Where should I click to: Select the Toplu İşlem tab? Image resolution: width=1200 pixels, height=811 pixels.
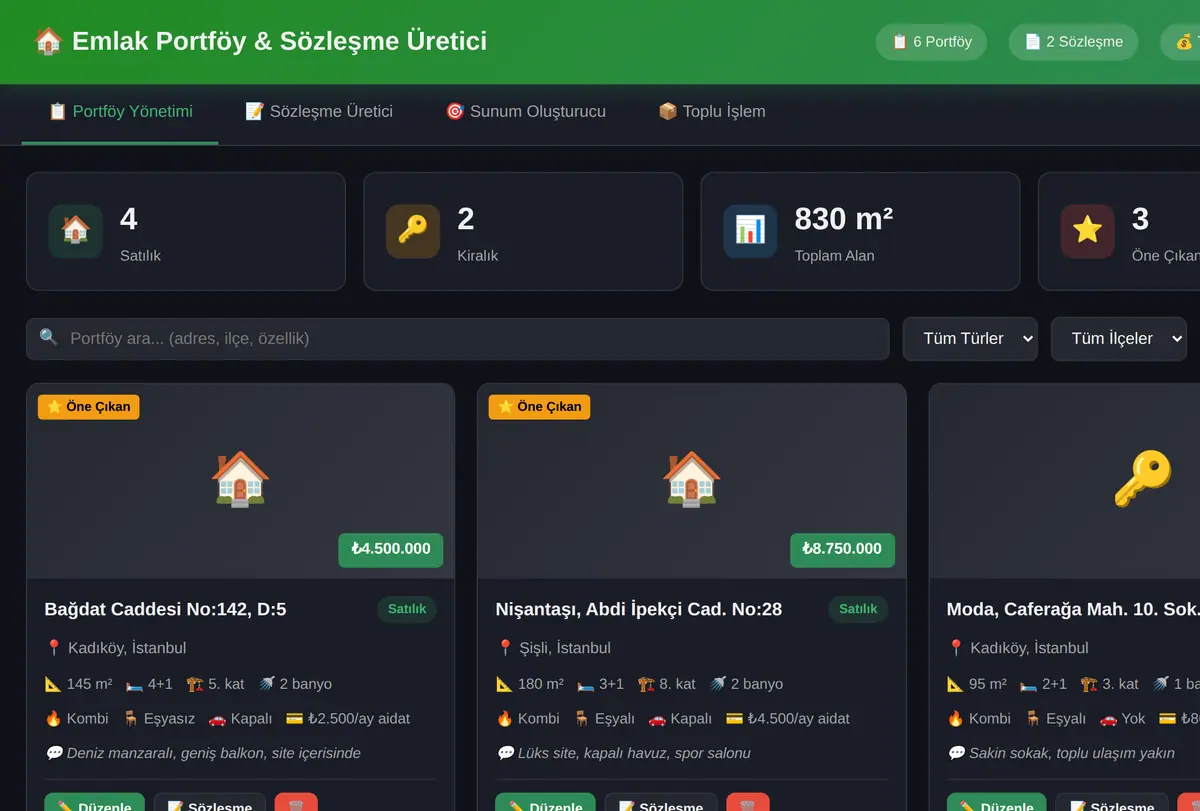(712, 112)
